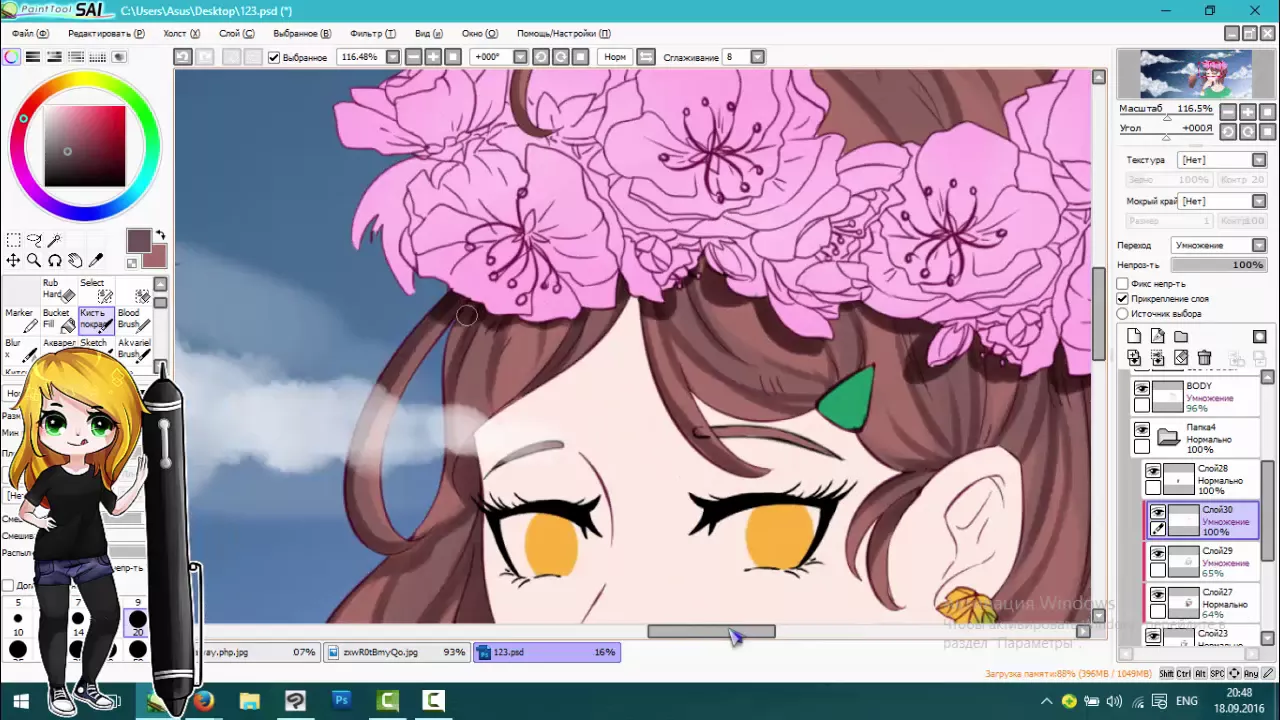This screenshot has width=1280, height=720.
Task: Hide the BODY layer eye icon
Action: pyautogui.click(x=1142, y=388)
